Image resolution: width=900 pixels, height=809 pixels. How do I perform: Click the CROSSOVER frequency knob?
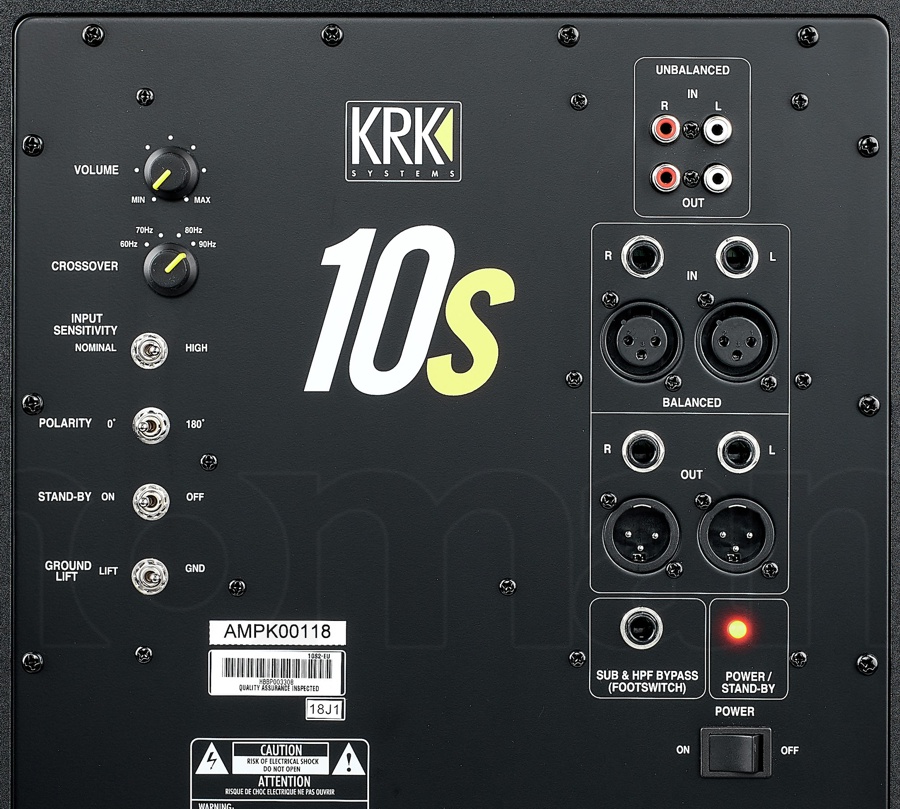[170, 269]
